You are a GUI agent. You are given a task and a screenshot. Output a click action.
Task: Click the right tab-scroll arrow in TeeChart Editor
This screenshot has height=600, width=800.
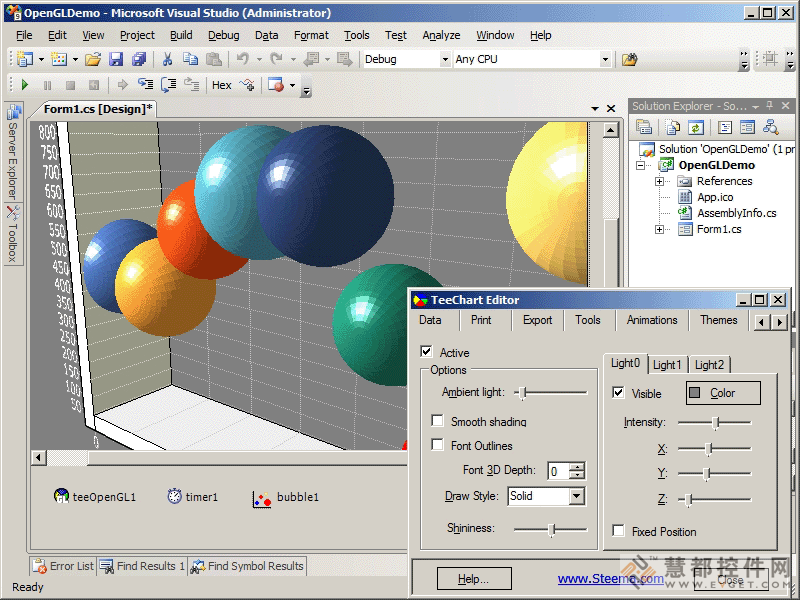(780, 322)
